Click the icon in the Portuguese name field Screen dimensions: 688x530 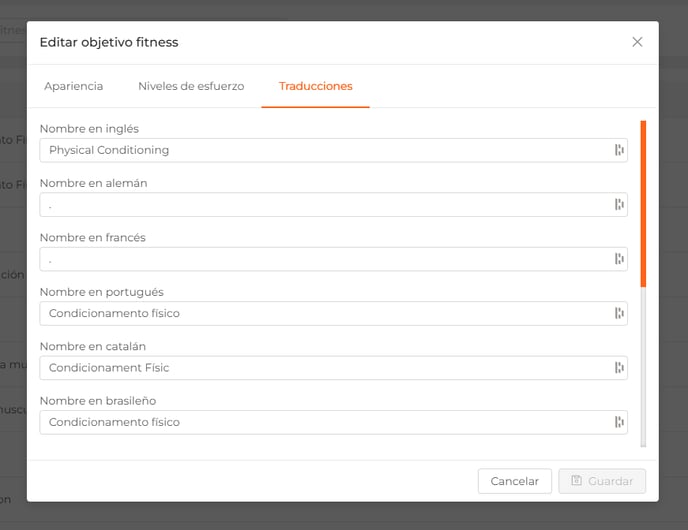pos(619,313)
